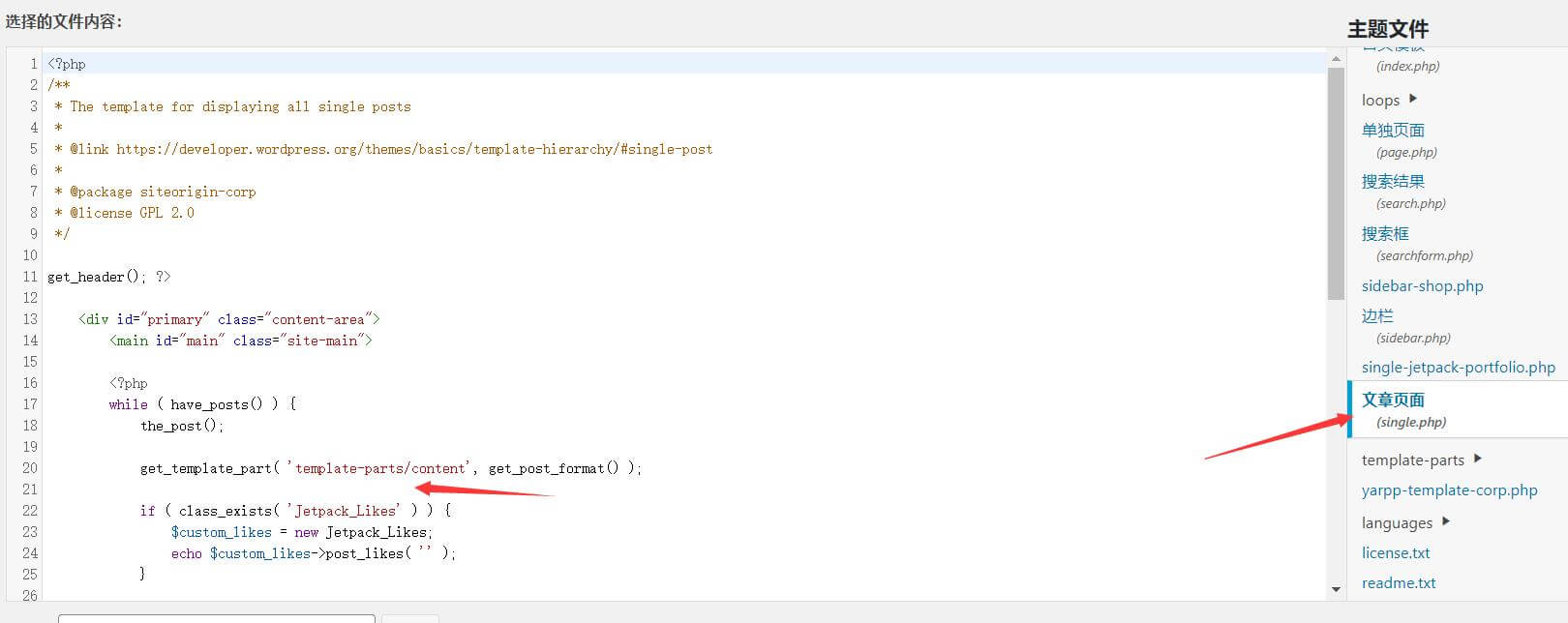
Task: Open single-jetpack-portfolio.php file
Action: (1458, 368)
